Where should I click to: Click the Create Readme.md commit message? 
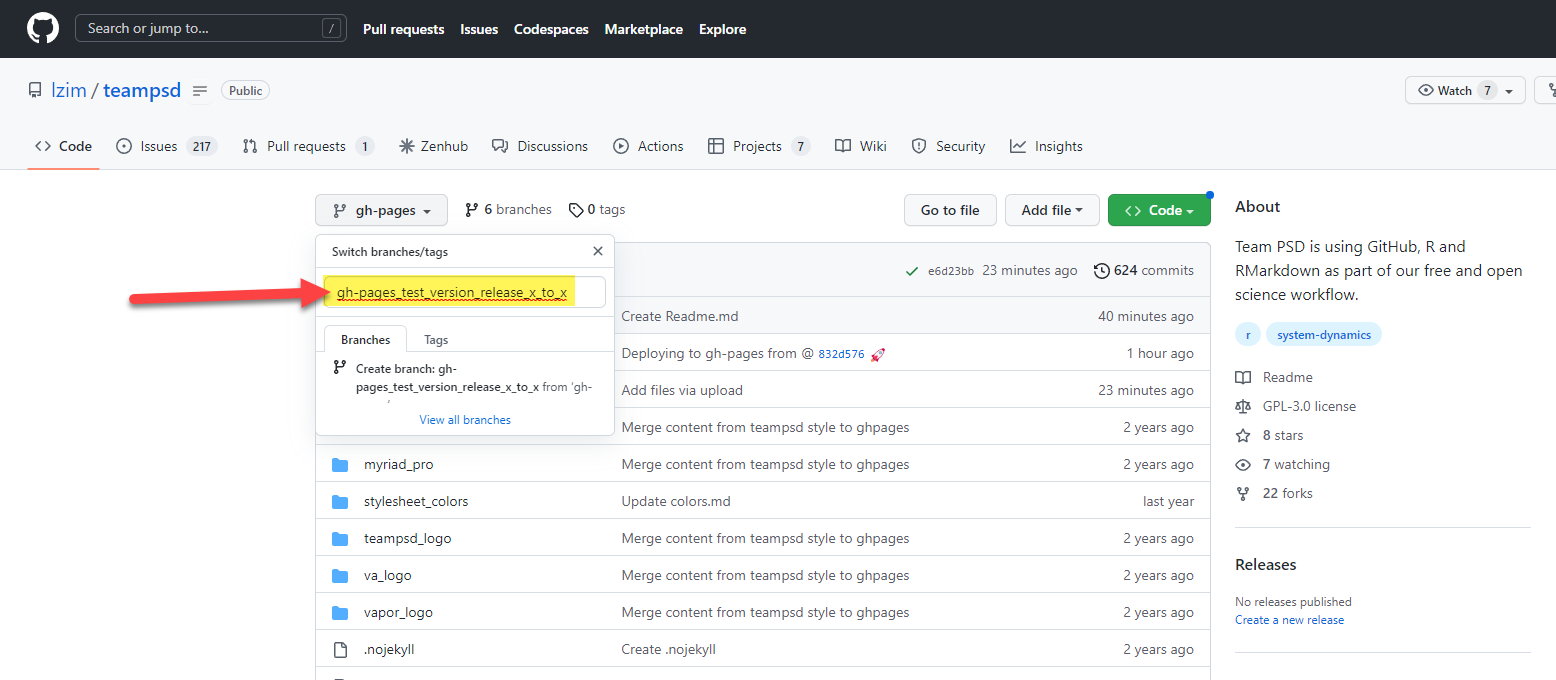point(680,316)
